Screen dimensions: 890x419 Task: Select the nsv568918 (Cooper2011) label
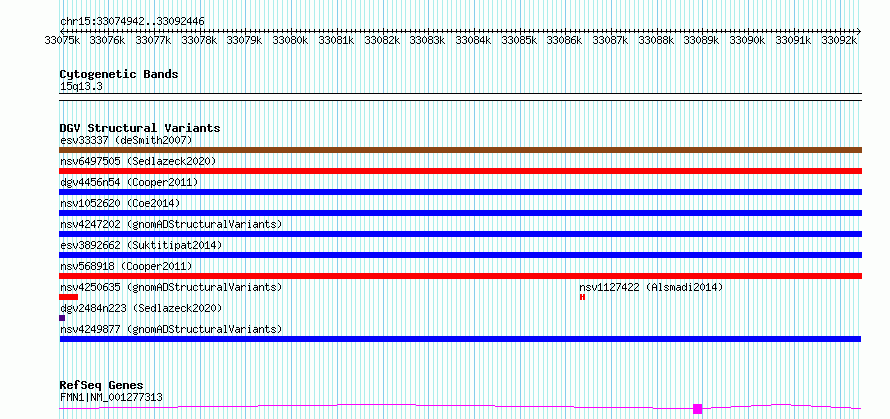pyautogui.click(x=127, y=266)
